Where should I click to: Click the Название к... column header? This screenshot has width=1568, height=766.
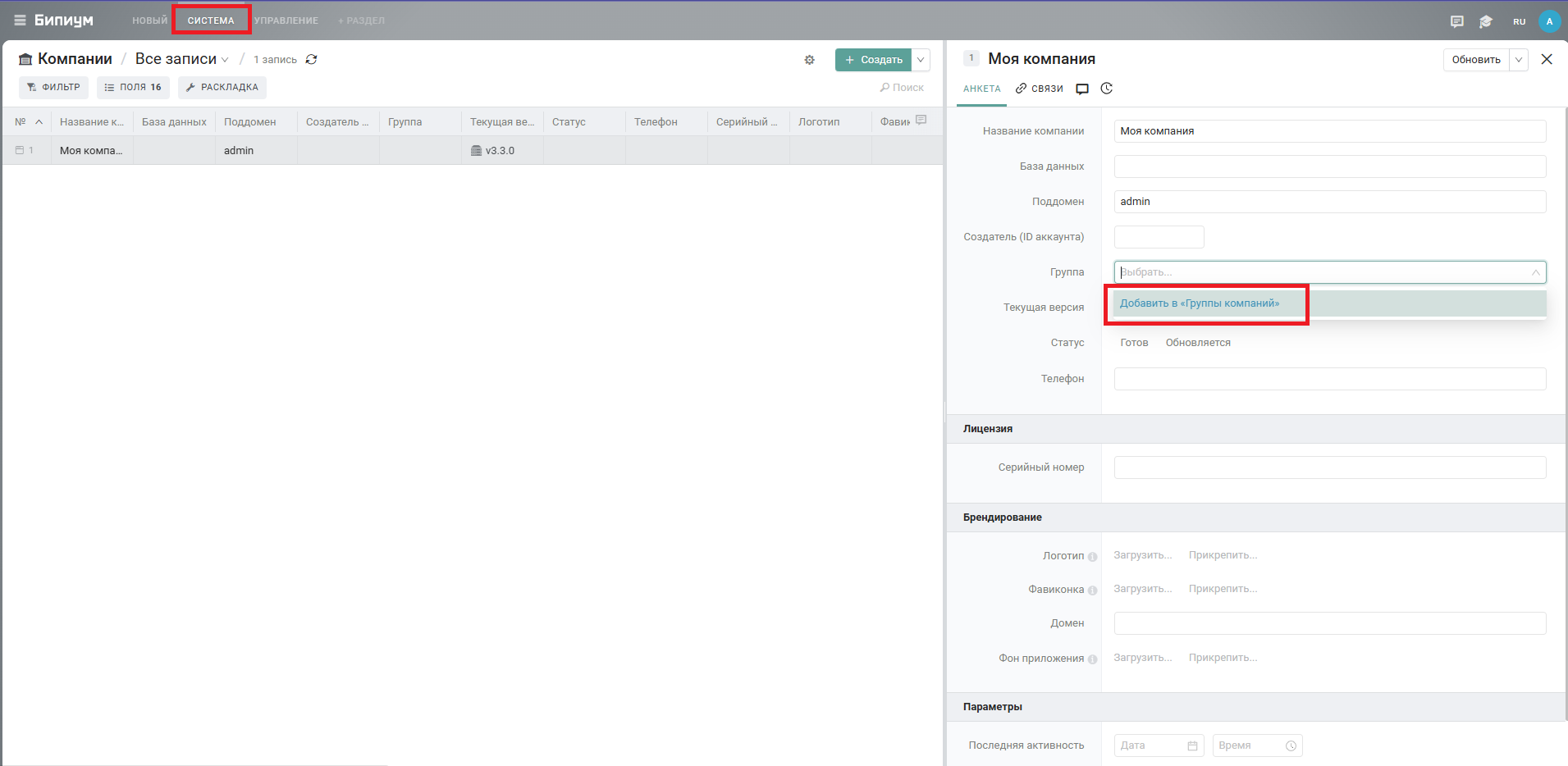tap(92, 121)
